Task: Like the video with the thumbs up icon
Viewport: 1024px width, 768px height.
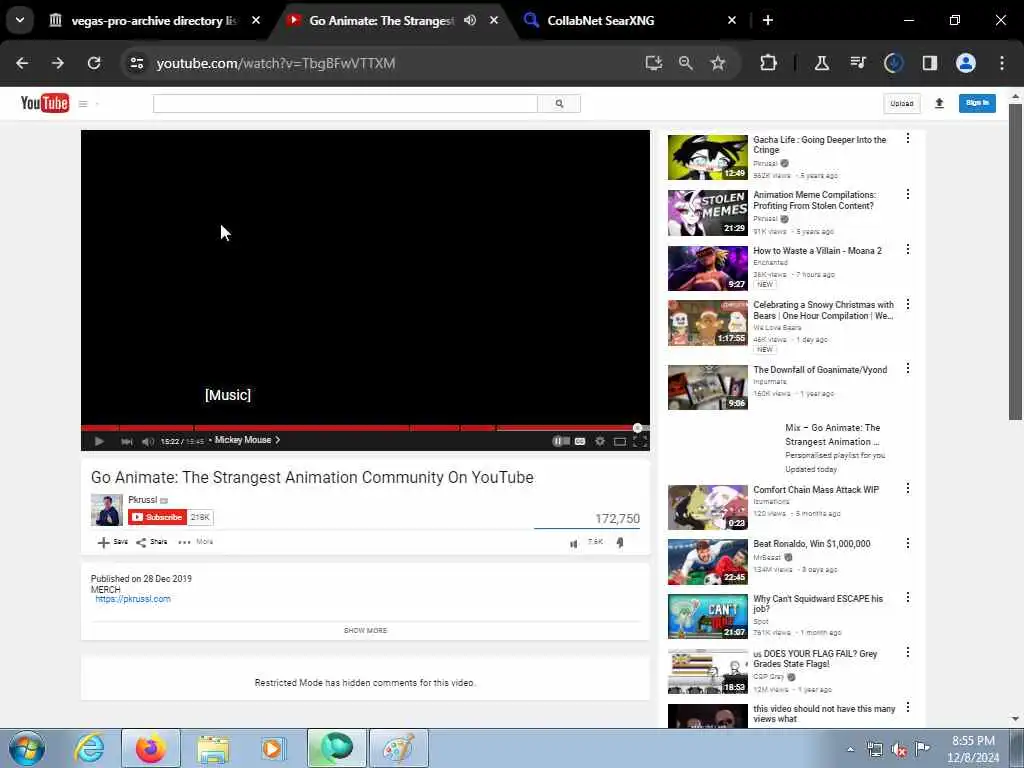Action: (573, 543)
